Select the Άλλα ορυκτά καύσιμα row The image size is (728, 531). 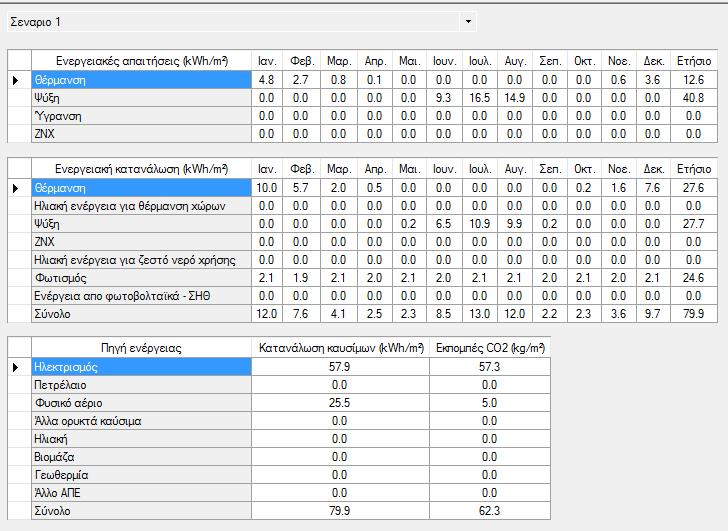coord(142,421)
